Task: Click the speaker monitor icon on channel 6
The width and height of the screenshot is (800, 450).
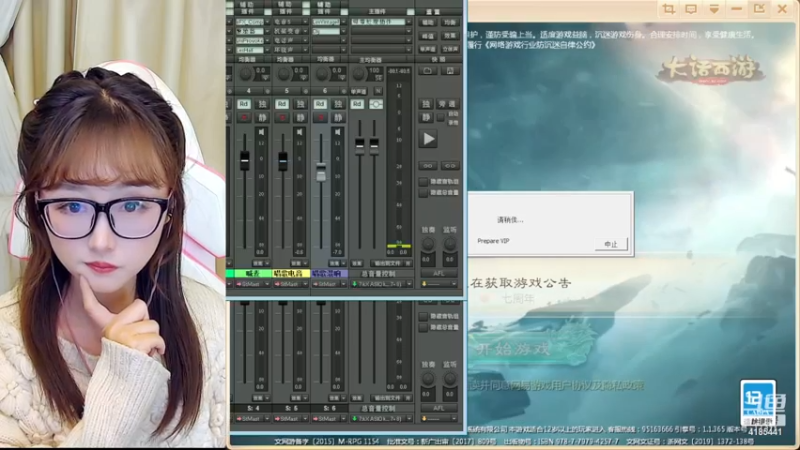Action: (337, 132)
